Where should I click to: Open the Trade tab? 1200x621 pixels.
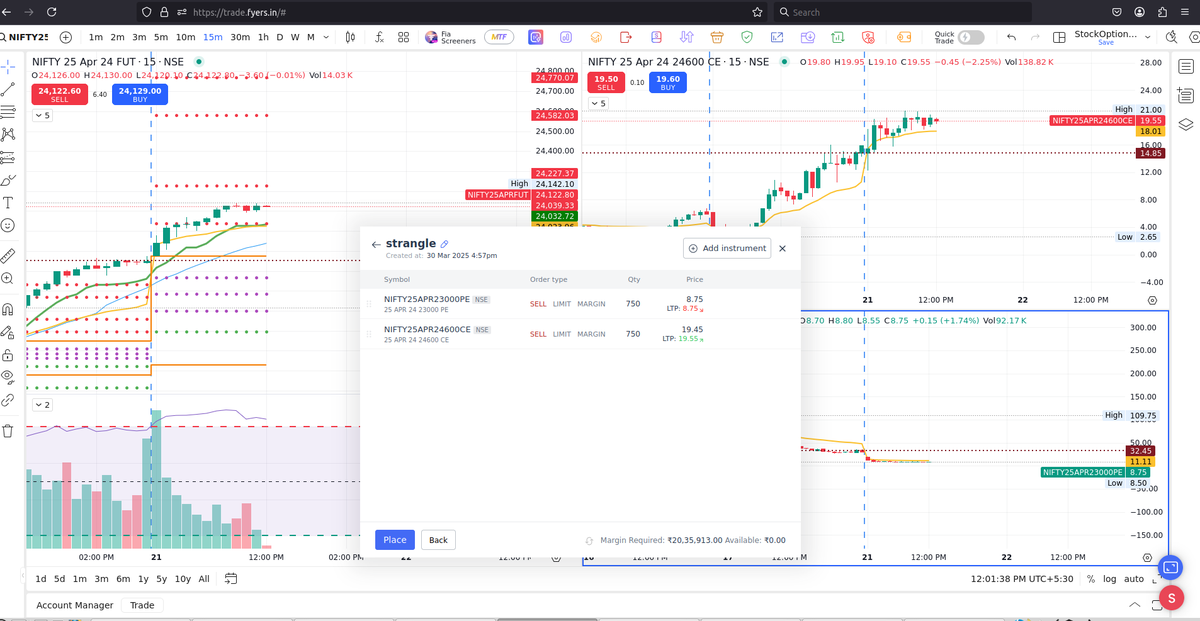(x=142, y=605)
